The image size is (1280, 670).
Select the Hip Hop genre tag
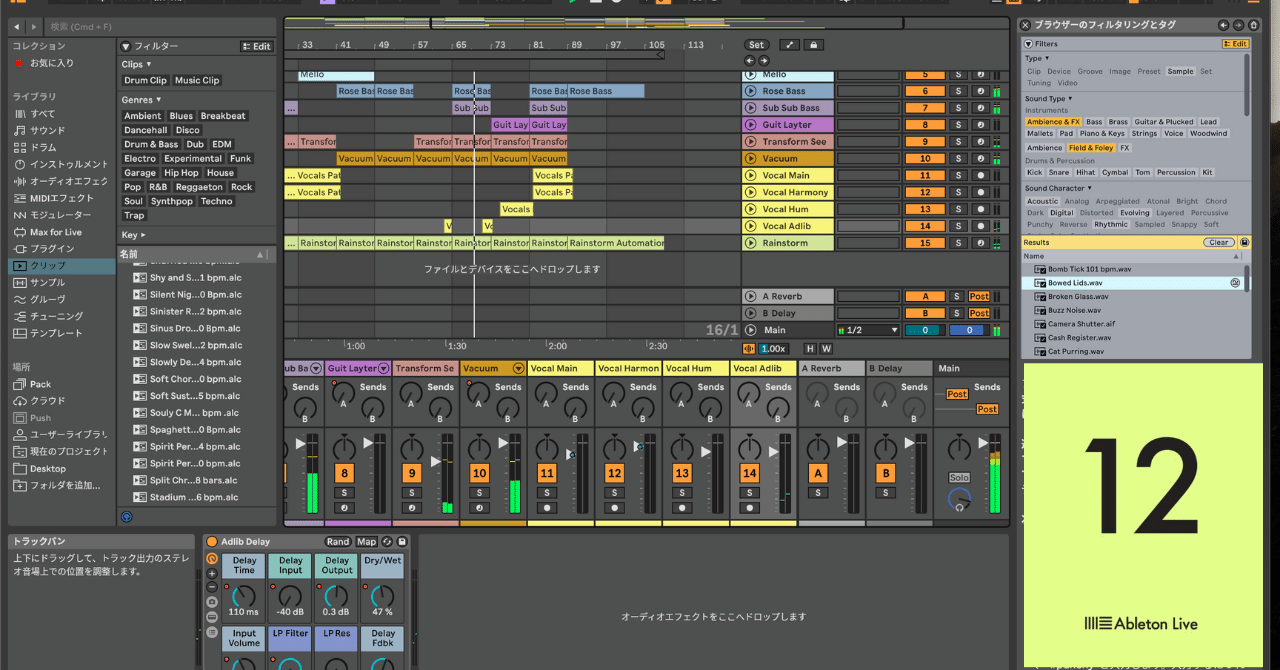coord(181,173)
